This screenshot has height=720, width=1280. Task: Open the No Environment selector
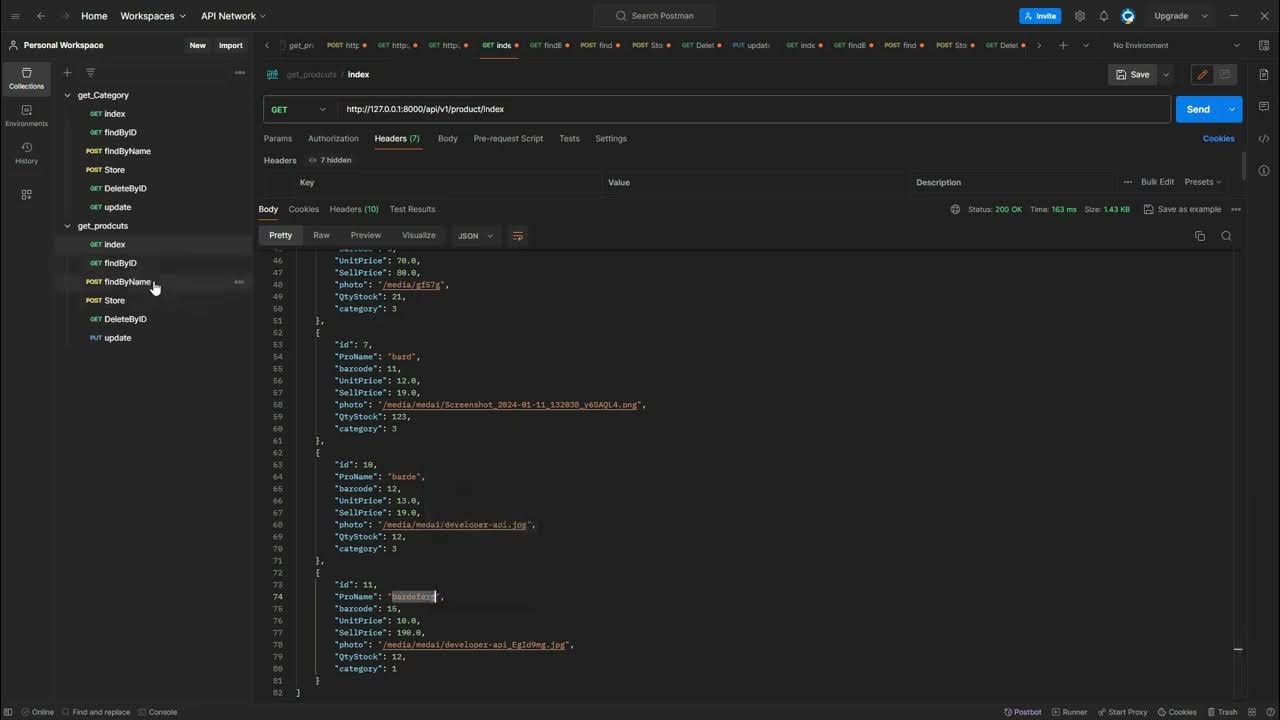click(1176, 45)
